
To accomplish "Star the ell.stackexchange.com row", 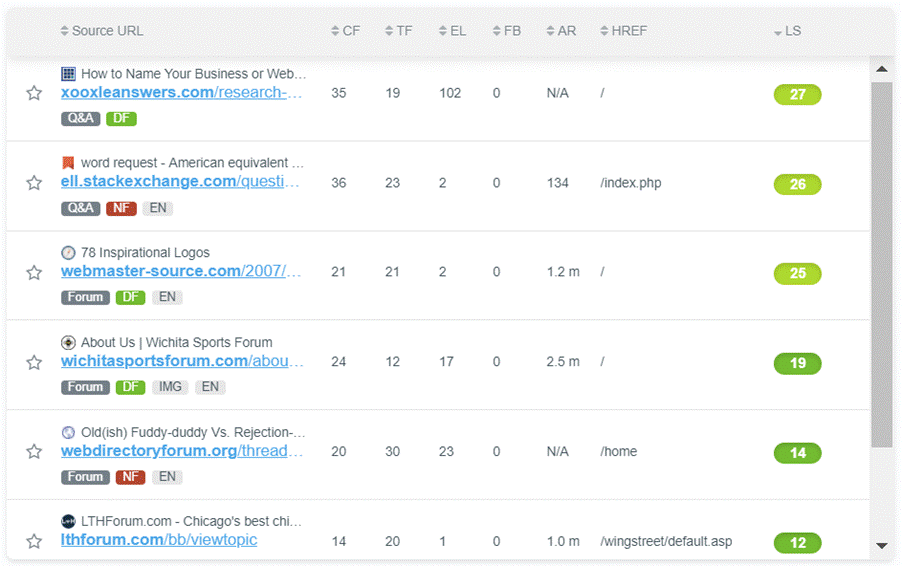I will [x=34, y=183].
